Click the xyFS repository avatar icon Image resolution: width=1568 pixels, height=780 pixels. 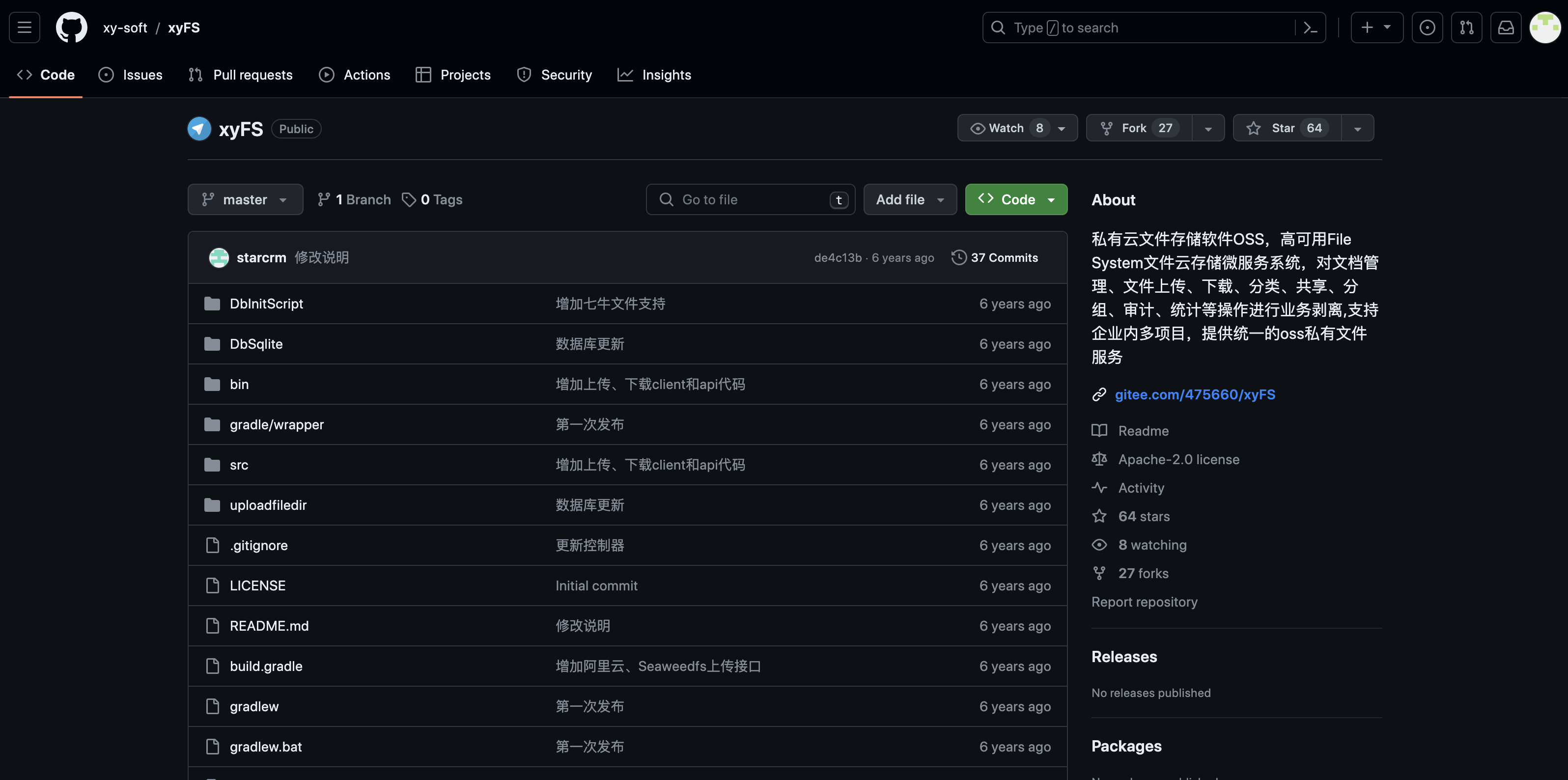199,129
